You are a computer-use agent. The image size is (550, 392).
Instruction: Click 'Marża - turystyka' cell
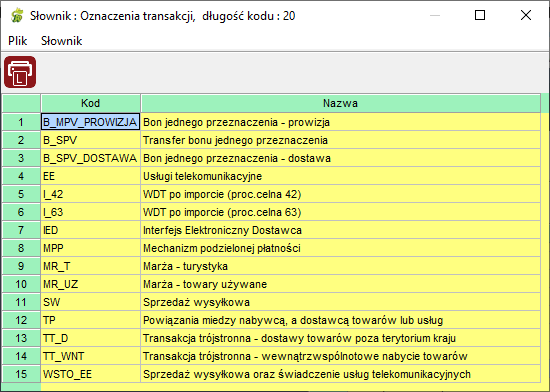tap(340, 266)
